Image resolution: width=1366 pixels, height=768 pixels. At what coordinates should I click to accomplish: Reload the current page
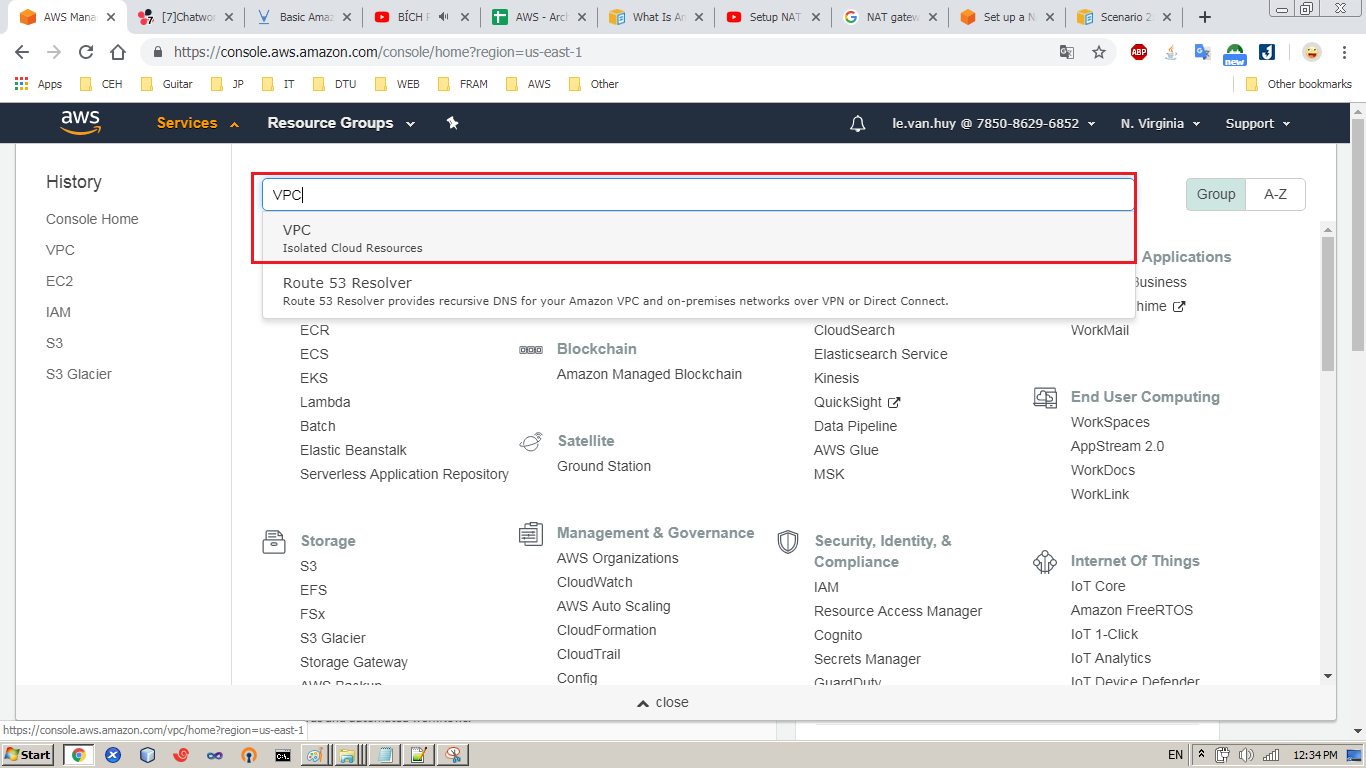(86, 52)
